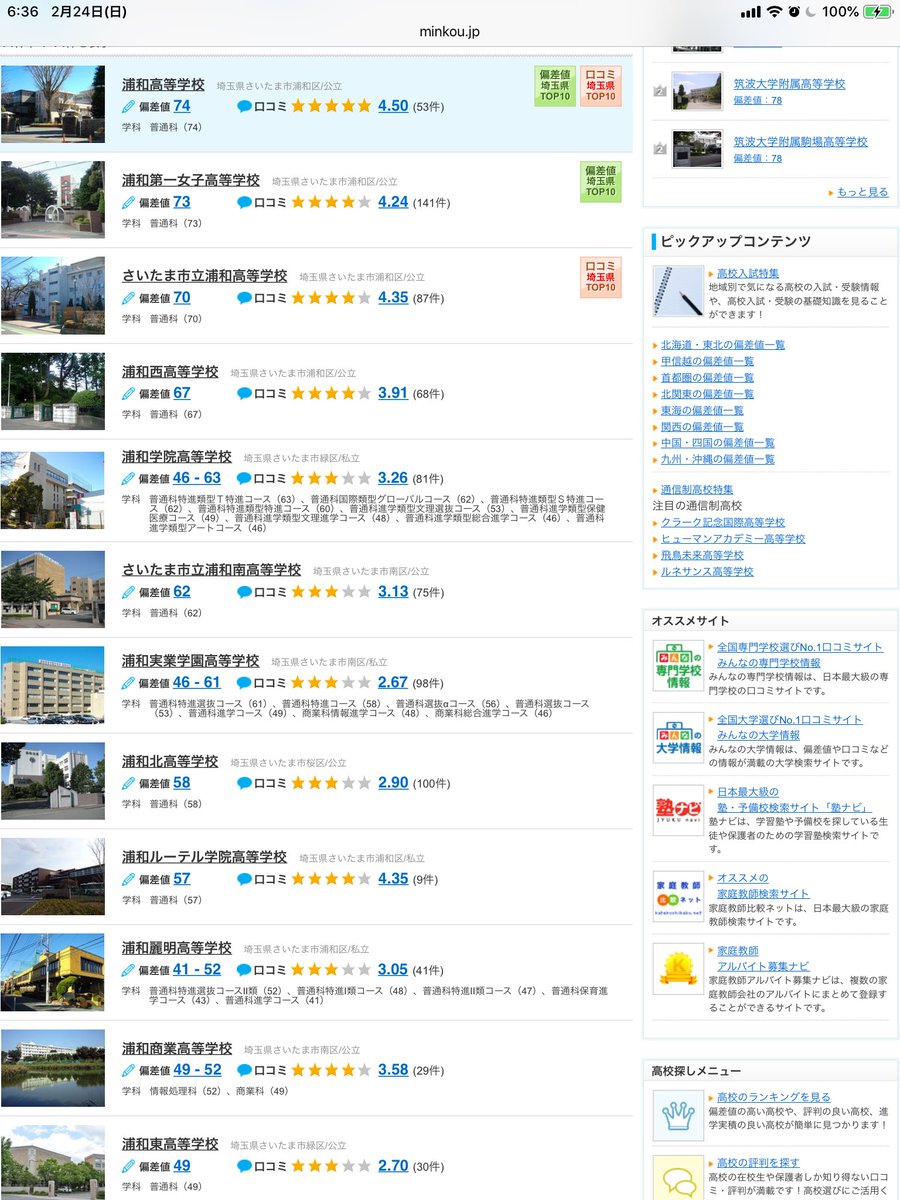Open 浦和ルーテル学院高等学校 link
Viewport: 900px width, 1200px height.
click(x=205, y=857)
